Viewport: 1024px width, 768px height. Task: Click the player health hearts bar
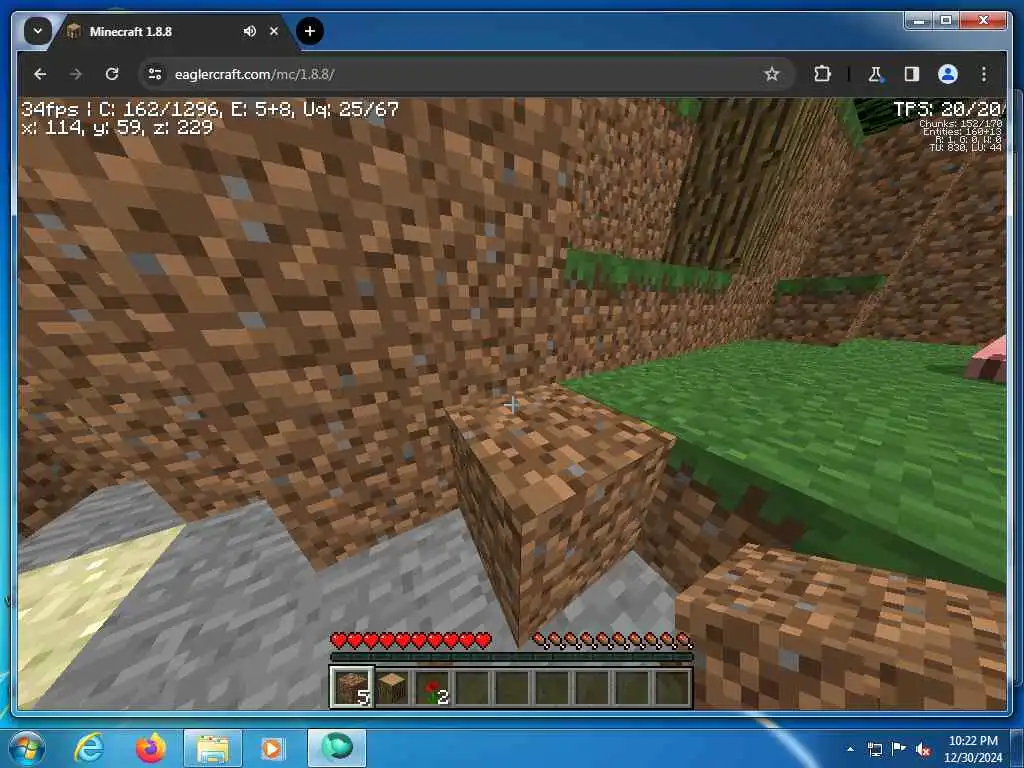click(411, 641)
